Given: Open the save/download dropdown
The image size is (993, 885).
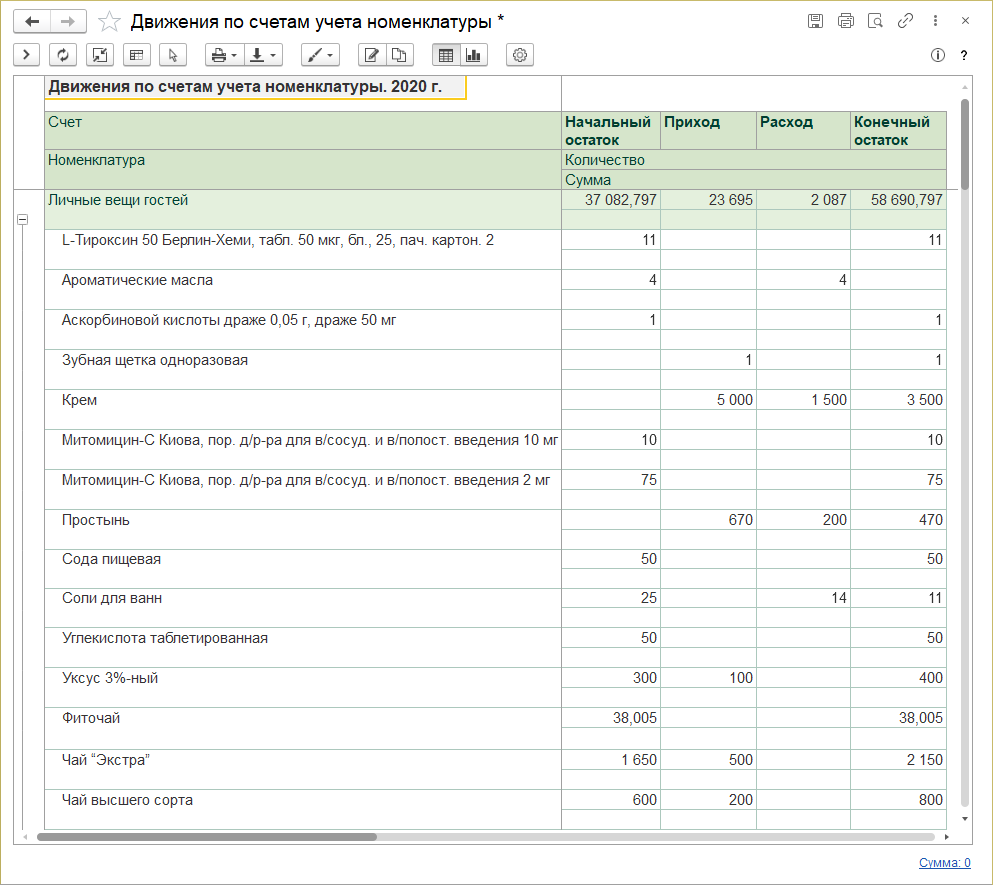Looking at the screenshot, I should click(x=263, y=55).
